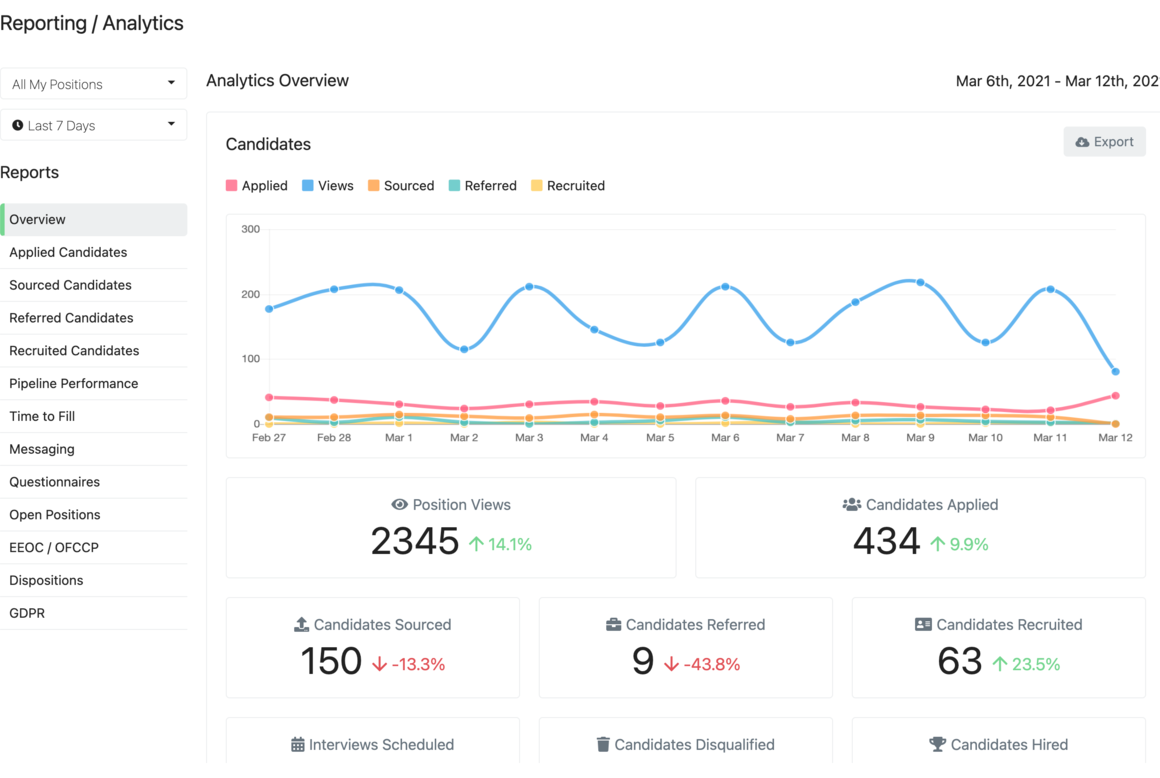Screen dimensions: 1160x778
Task: Click the eye icon beside Position Views
Action: coord(399,504)
